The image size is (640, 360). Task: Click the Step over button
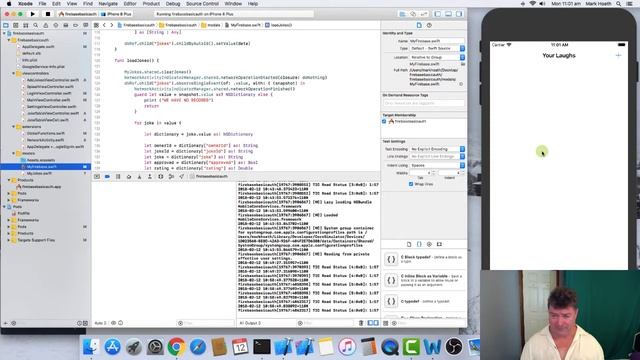point(129,177)
